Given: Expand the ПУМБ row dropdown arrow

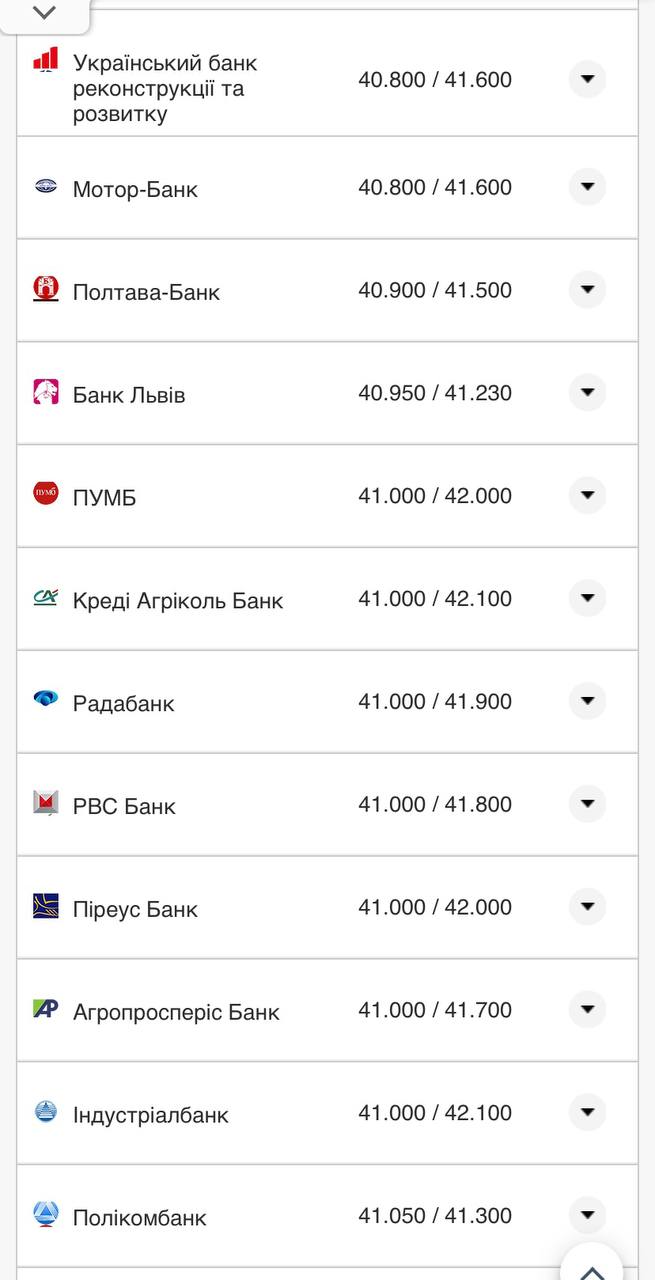Looking at the screenshot, I should [587, 495].
